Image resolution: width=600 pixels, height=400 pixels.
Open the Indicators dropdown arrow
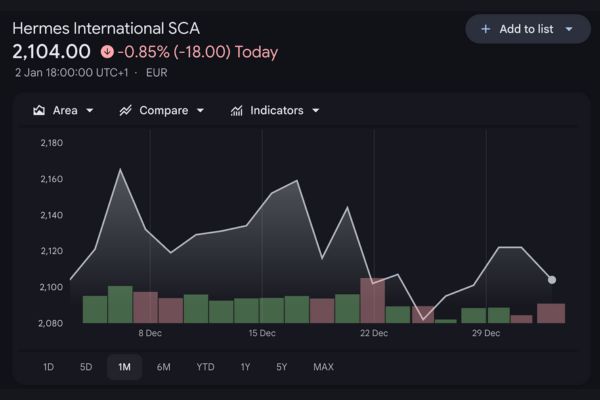(316, 110)
